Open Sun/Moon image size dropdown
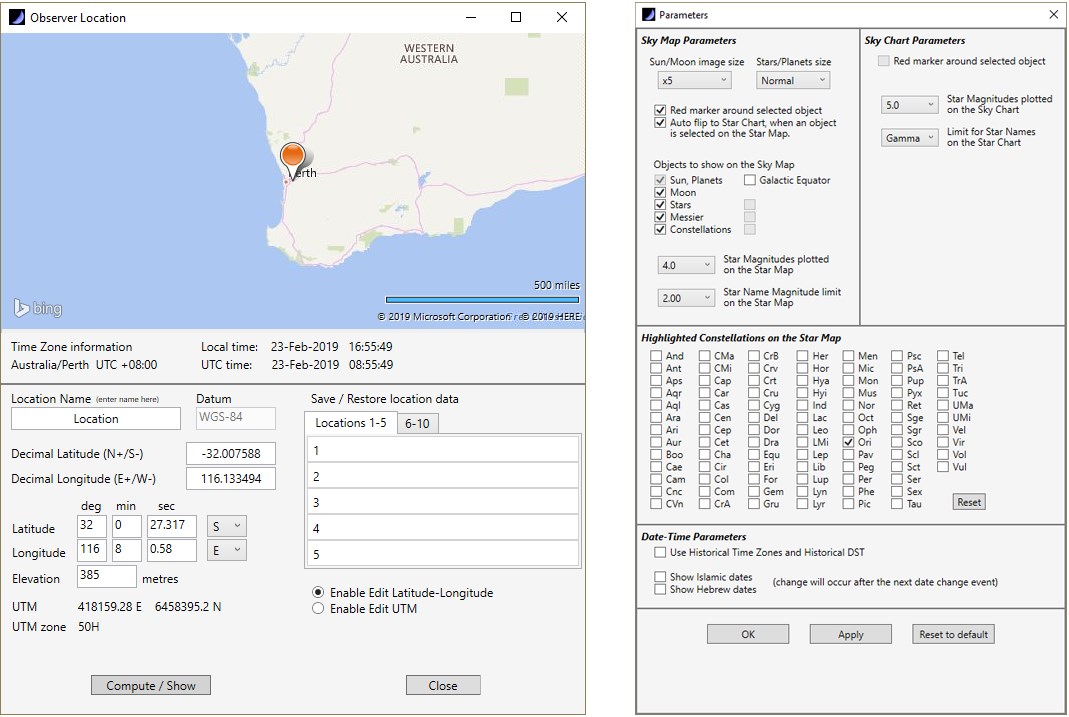The image size is (1069, 717). (x=694, y=80)
